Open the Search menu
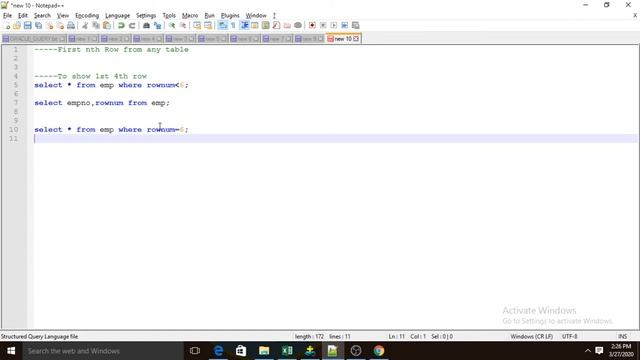The width and height of the screenshot is (640, 360). 42,16
